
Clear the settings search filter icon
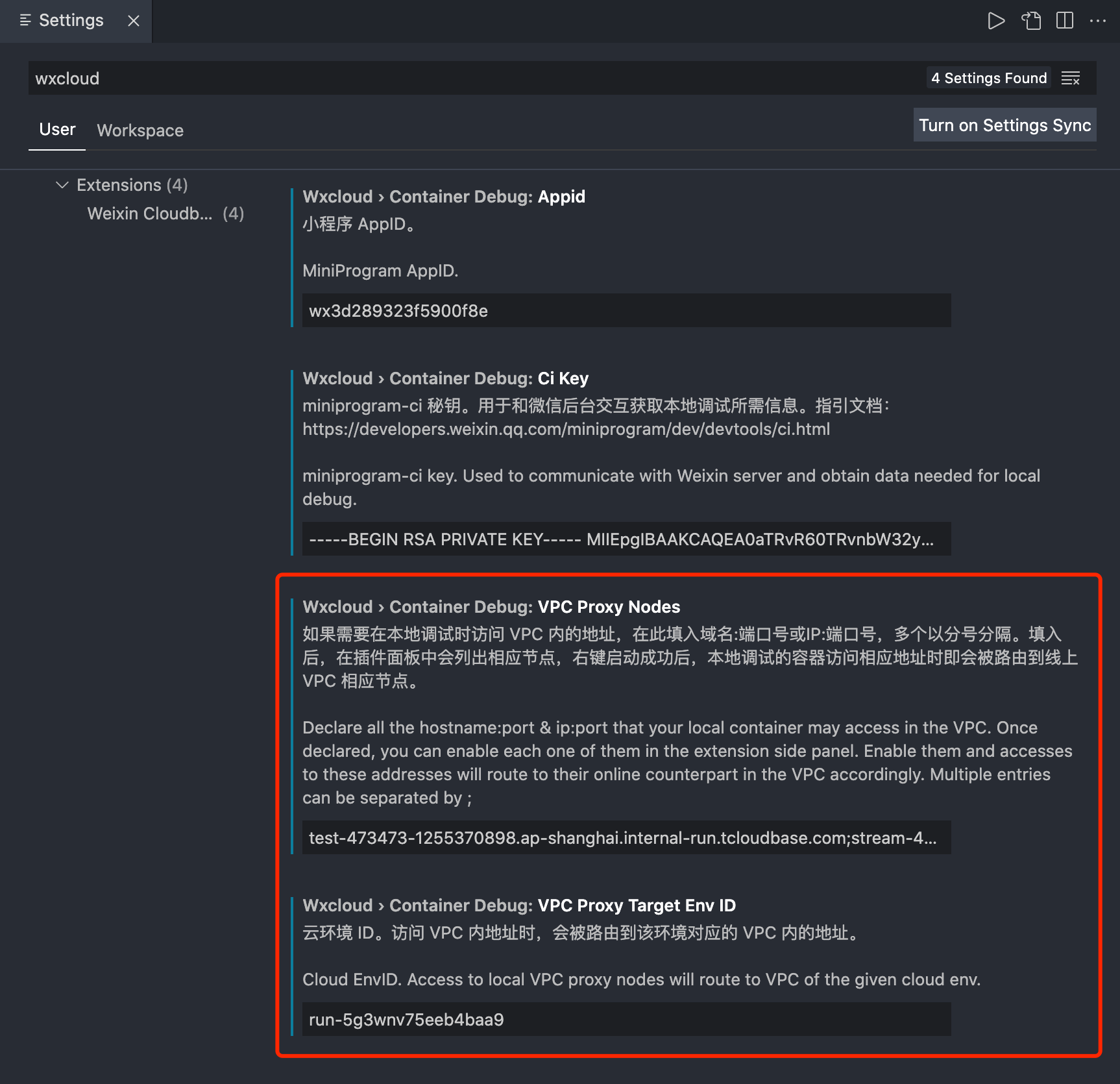(x=1071, y=79)
